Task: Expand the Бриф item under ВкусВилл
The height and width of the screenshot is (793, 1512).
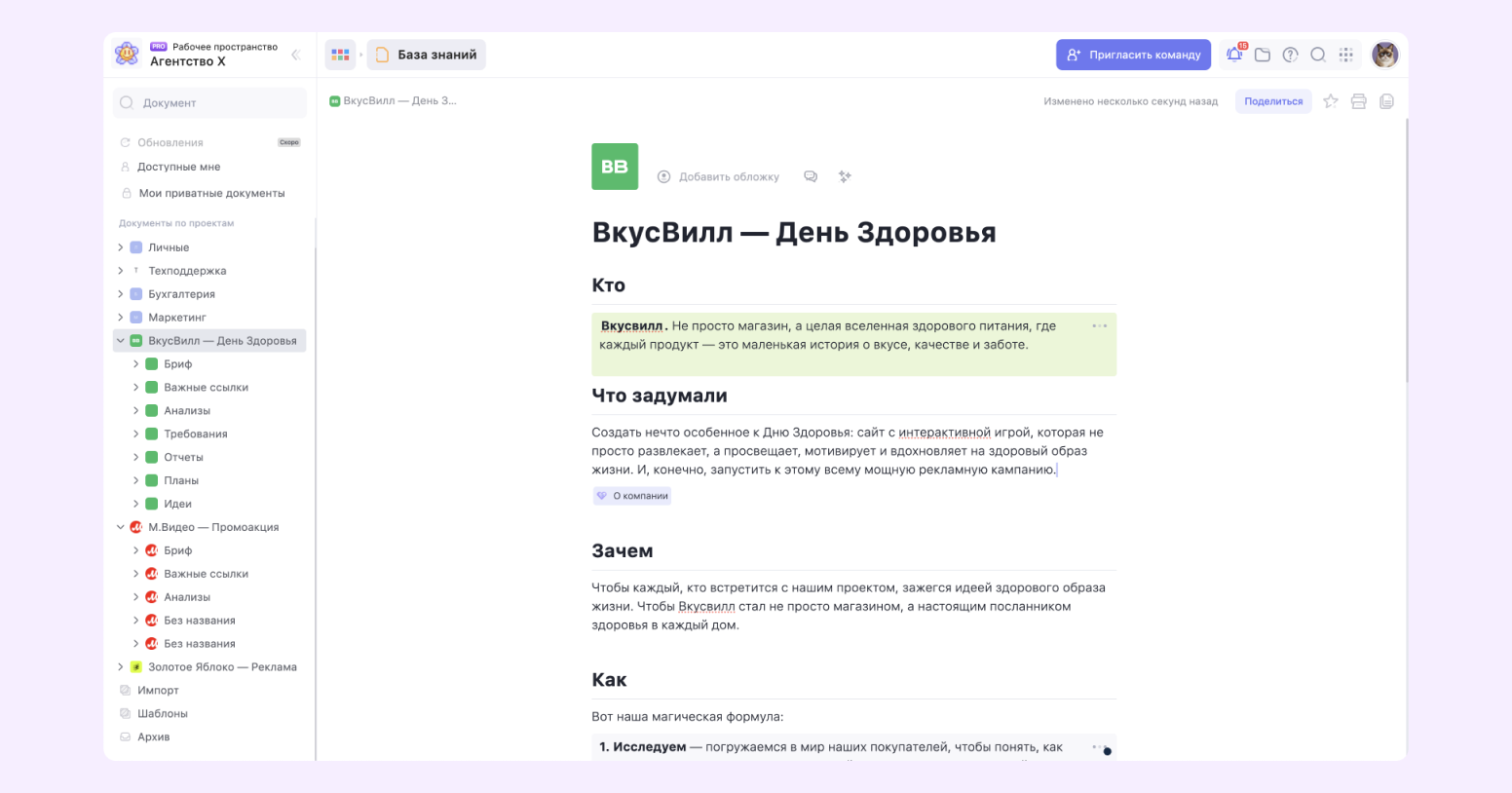Action: click(x=136, y=363)
